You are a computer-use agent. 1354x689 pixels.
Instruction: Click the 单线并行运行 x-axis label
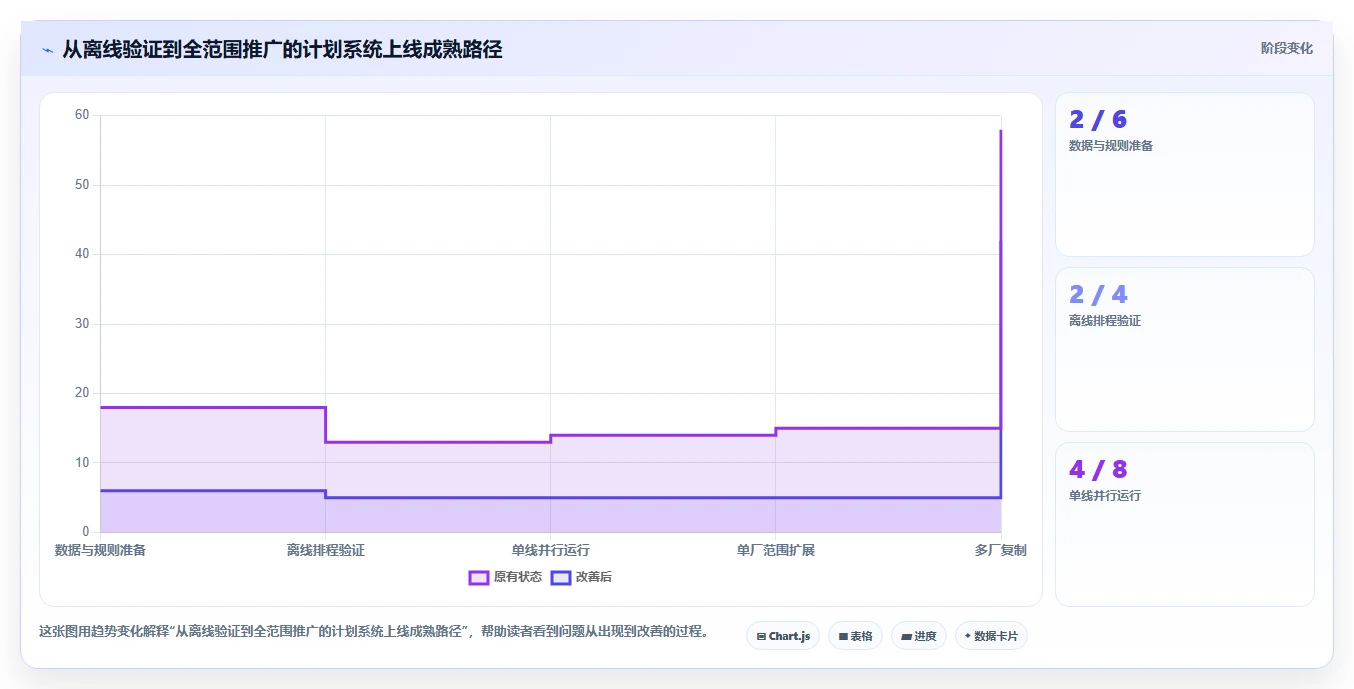pos(551,550)
